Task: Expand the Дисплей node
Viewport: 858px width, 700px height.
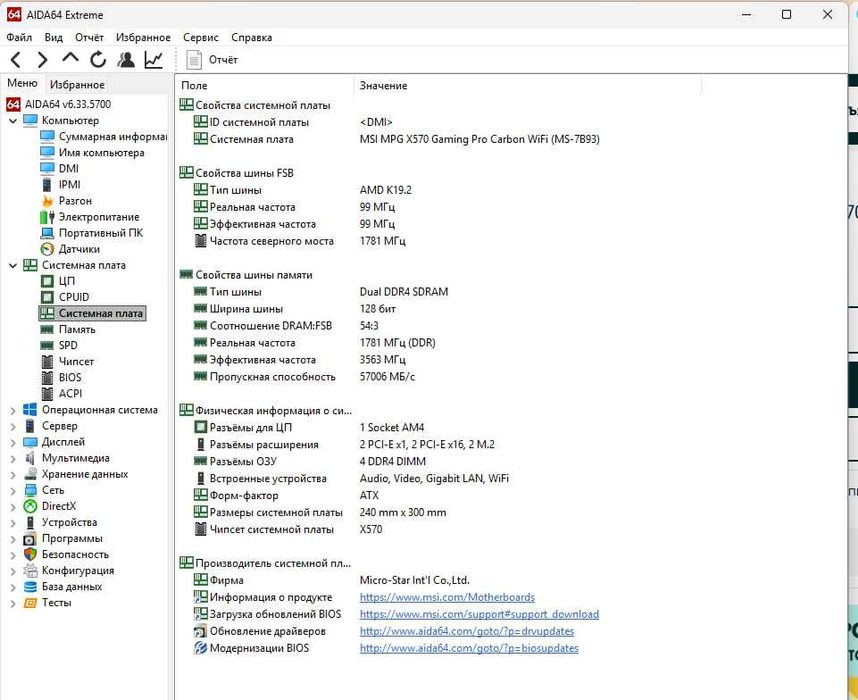Action: click(13, 442)
